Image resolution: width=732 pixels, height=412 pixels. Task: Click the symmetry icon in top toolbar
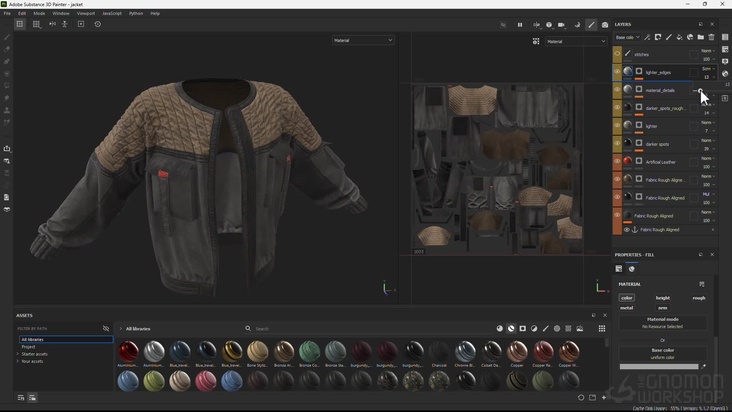tap(52, 24)
